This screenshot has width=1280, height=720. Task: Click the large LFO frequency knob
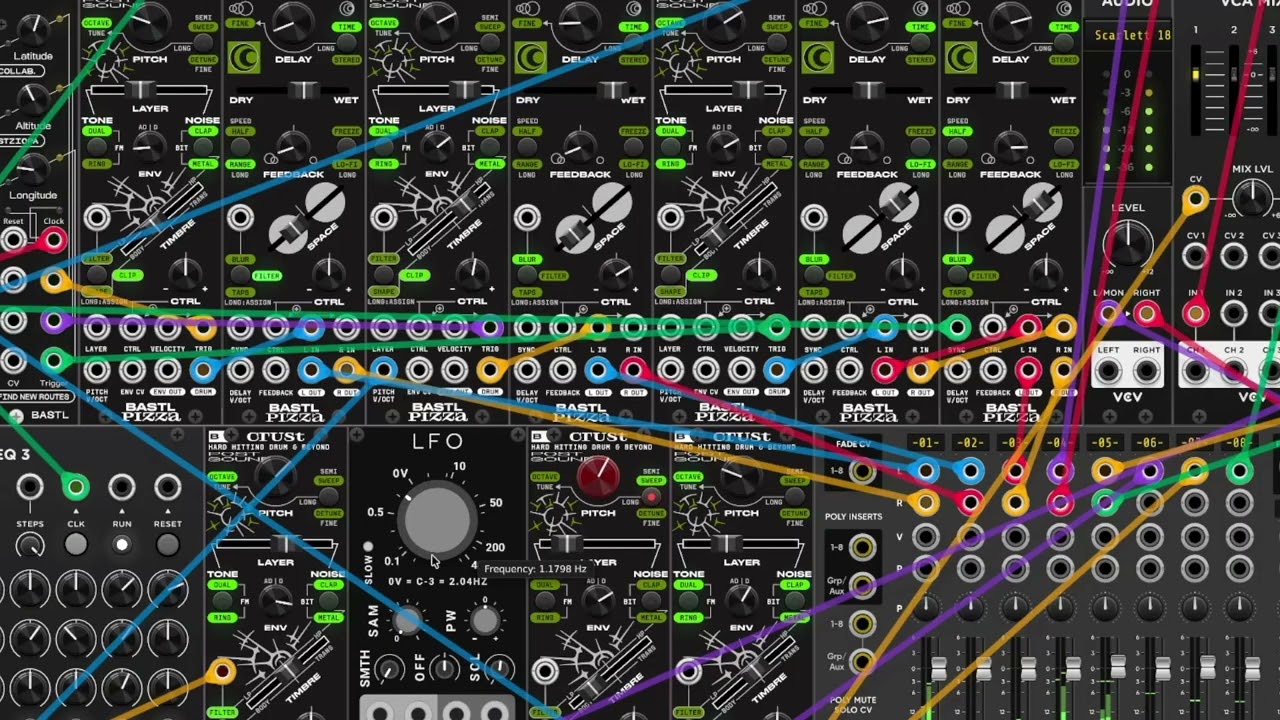(437, 519)
